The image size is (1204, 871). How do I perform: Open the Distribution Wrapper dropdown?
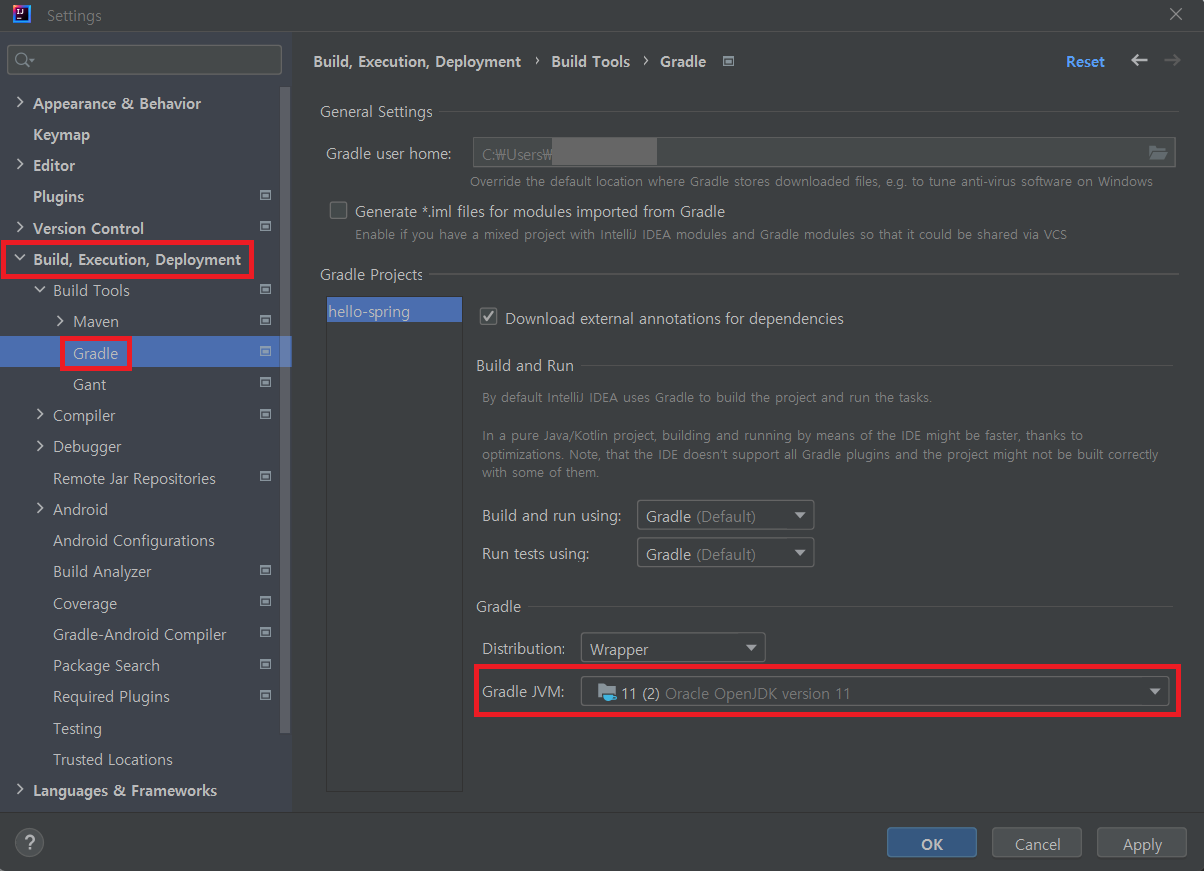click(673, 648)
